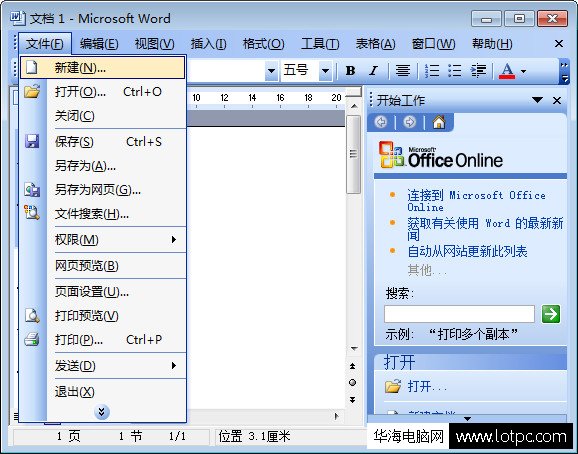
Task: Click the File Search icon in menu
Action: coord(32,213)
